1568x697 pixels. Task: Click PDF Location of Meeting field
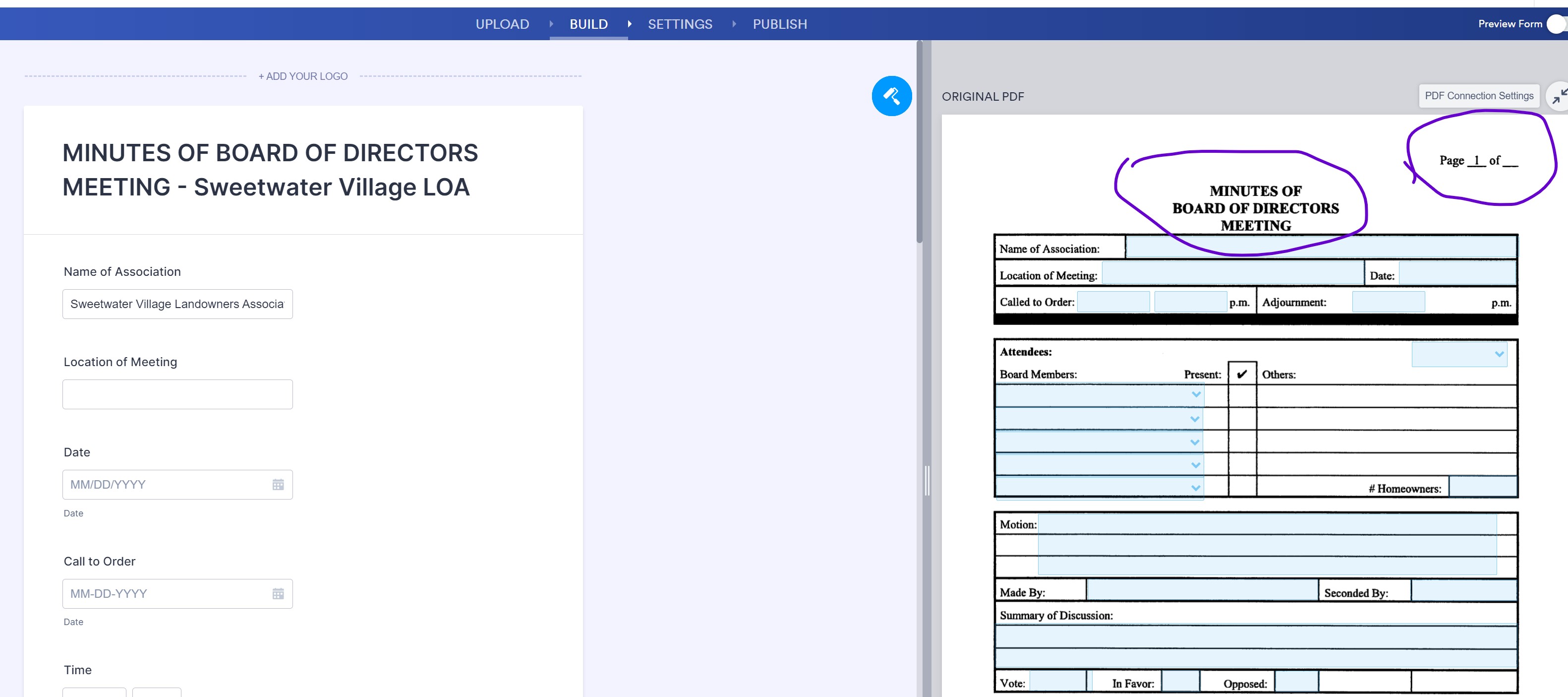(1232, 273)
